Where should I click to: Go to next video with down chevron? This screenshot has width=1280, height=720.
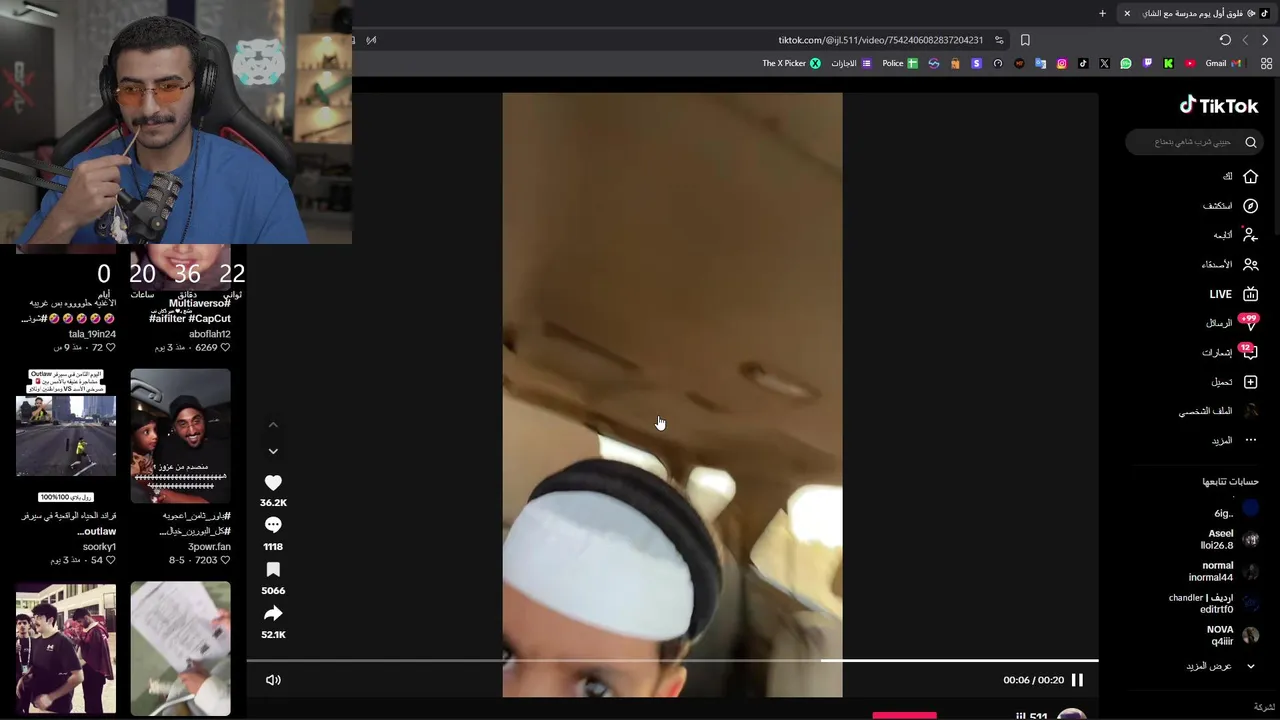273,451
